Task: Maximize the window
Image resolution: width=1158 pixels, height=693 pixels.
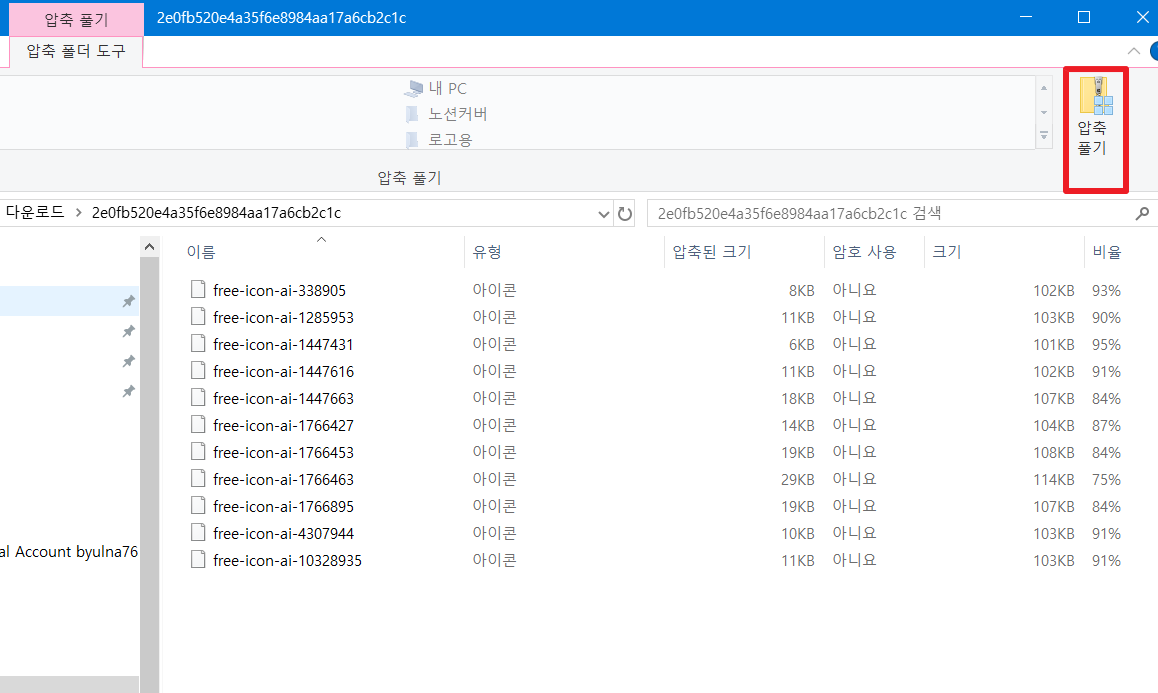Action: pos(1083,17)
